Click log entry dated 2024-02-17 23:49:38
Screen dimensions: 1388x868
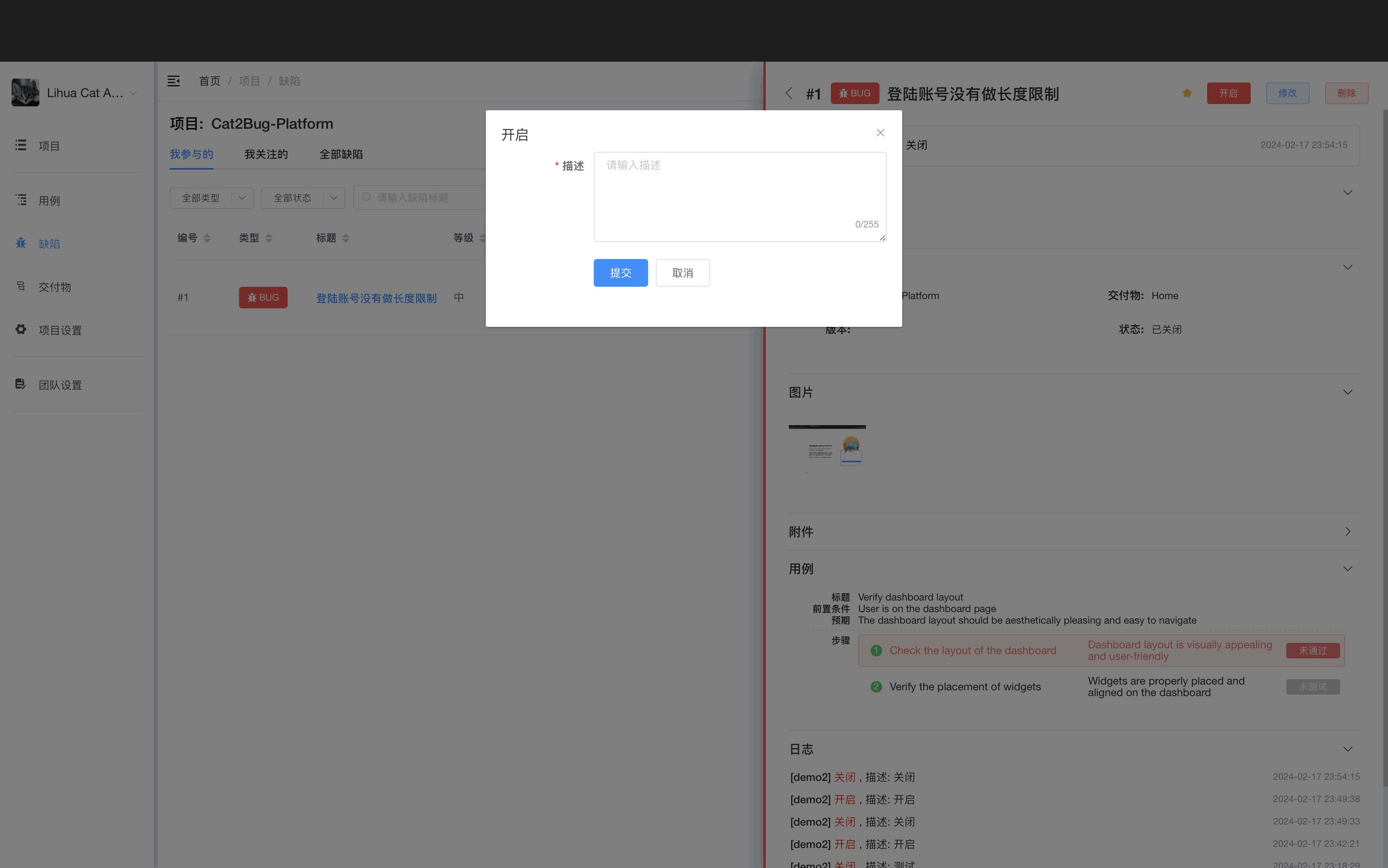tap(1075, 800)
